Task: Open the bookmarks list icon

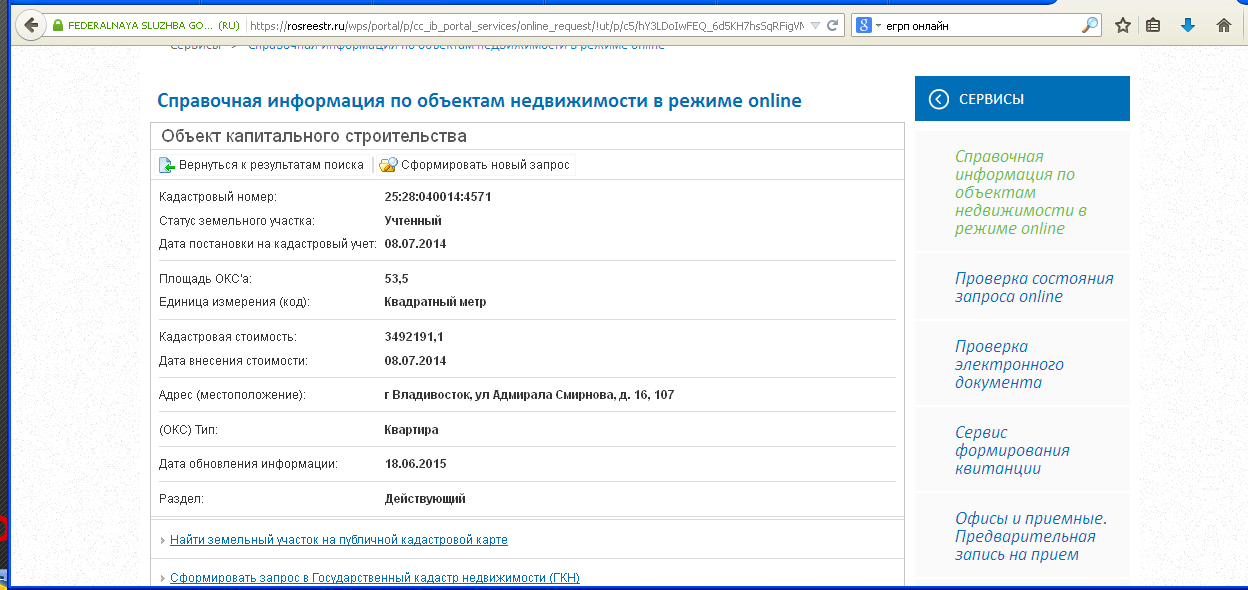Action: click(1153, 25)
